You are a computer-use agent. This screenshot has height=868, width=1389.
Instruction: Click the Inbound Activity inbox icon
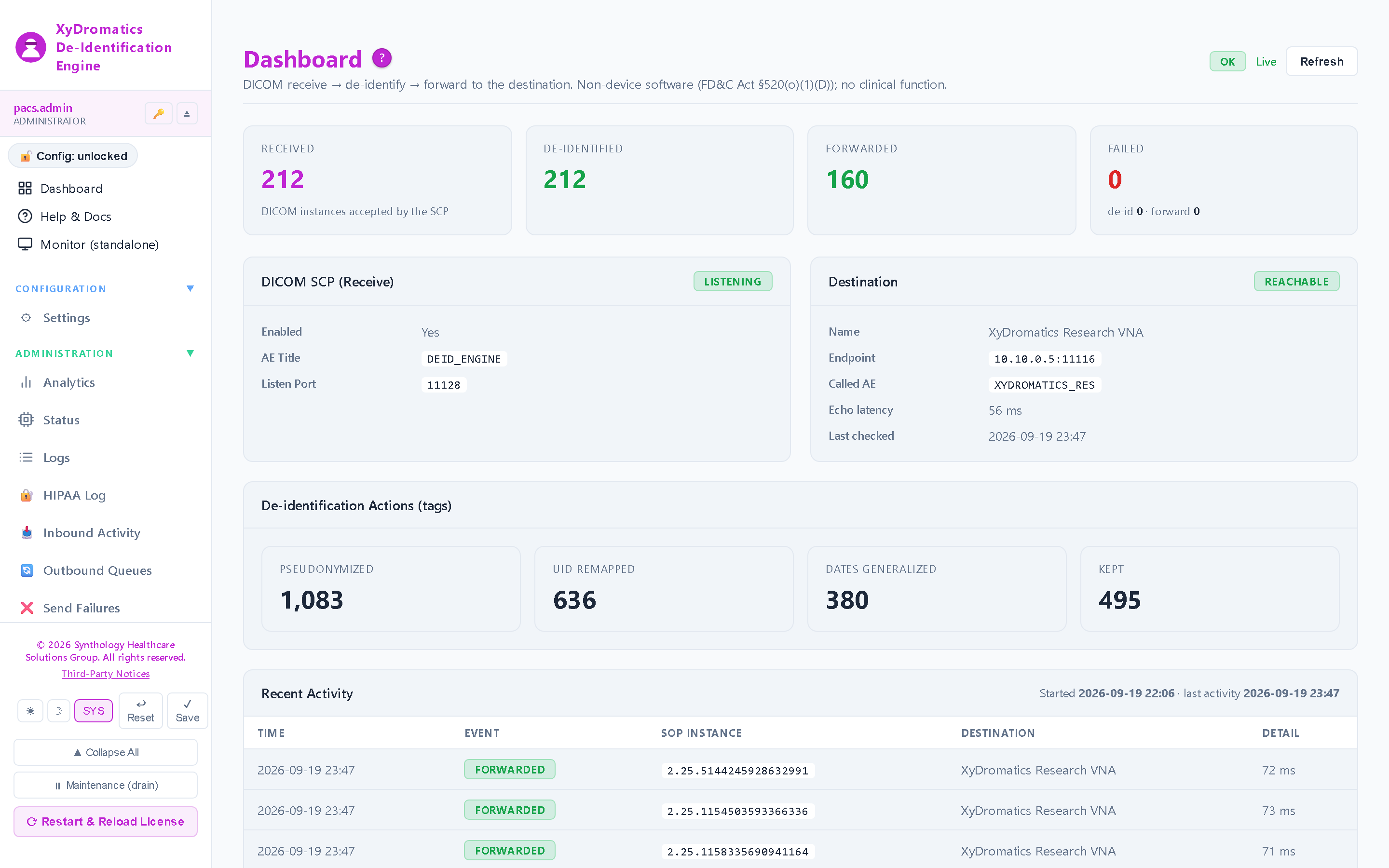pyautogui.click(x=27, y=533)
